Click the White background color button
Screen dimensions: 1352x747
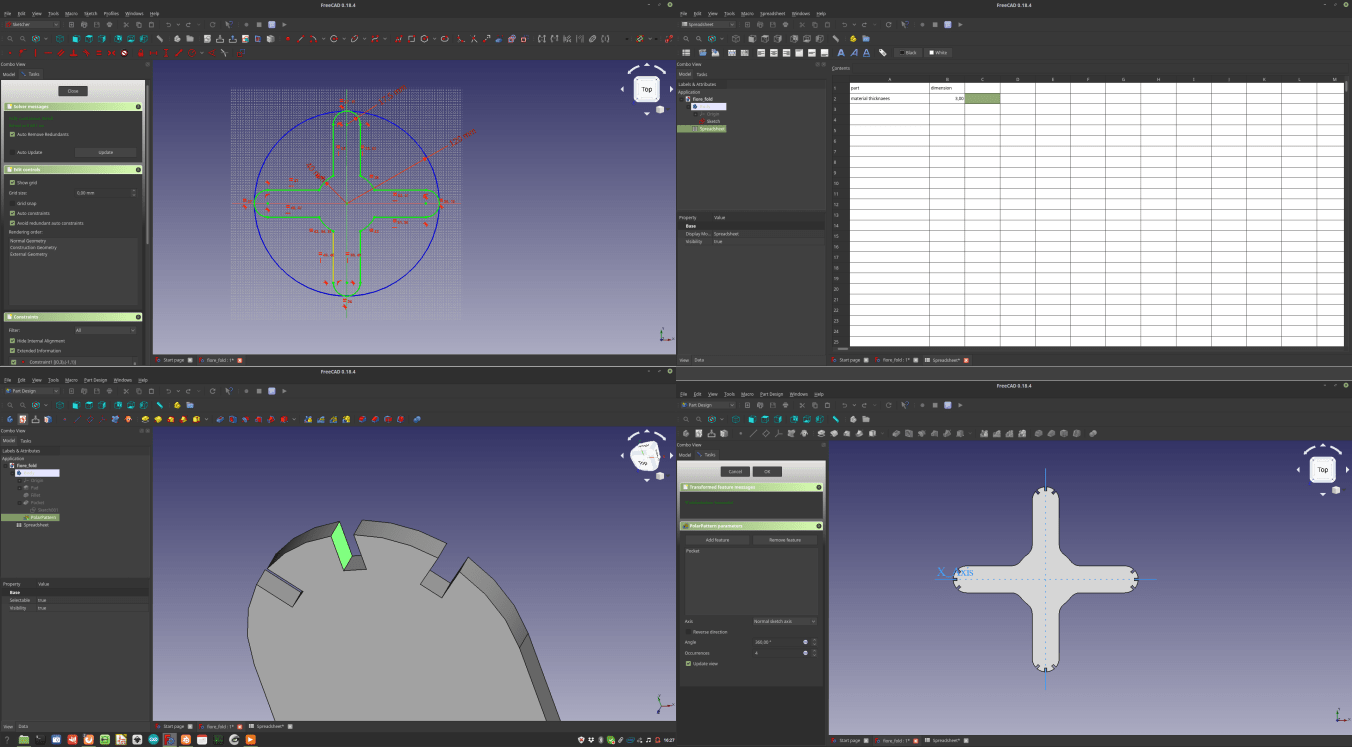click(x=937, y=52)
